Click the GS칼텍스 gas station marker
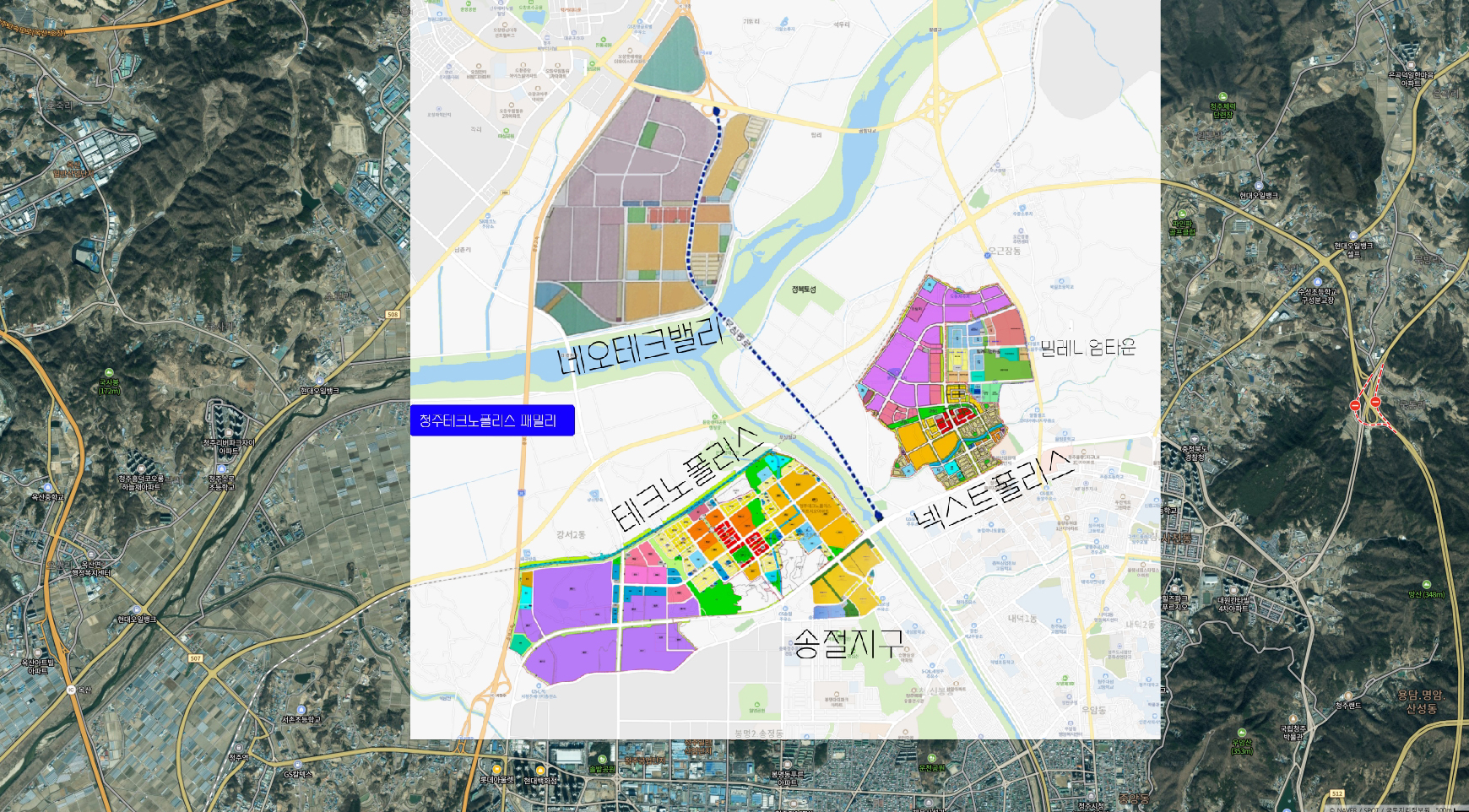 pos(298,770)
